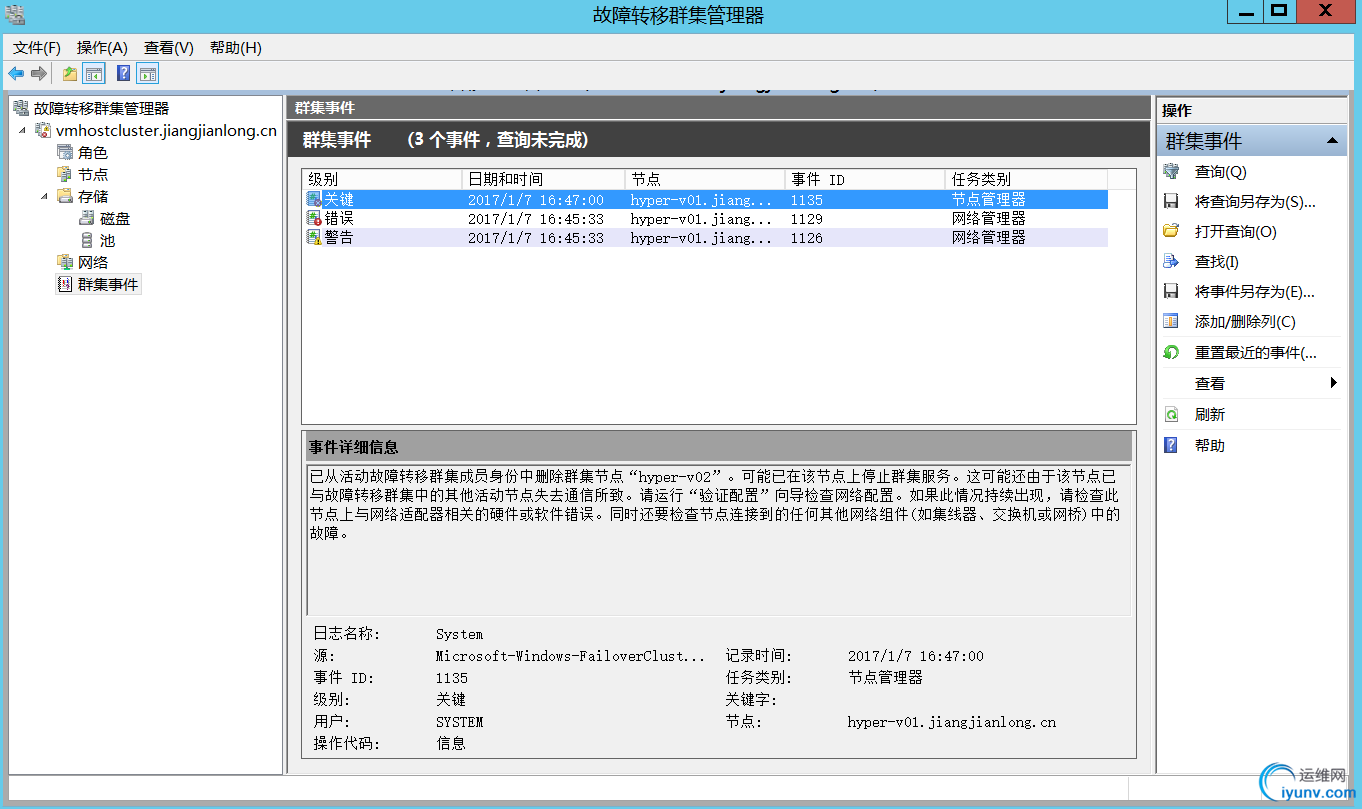Collapse the vmhostcluster.jiangjianlong.cn tree node arrow
The height and width of the screenshot is (809, 1362).
[22, 131]
